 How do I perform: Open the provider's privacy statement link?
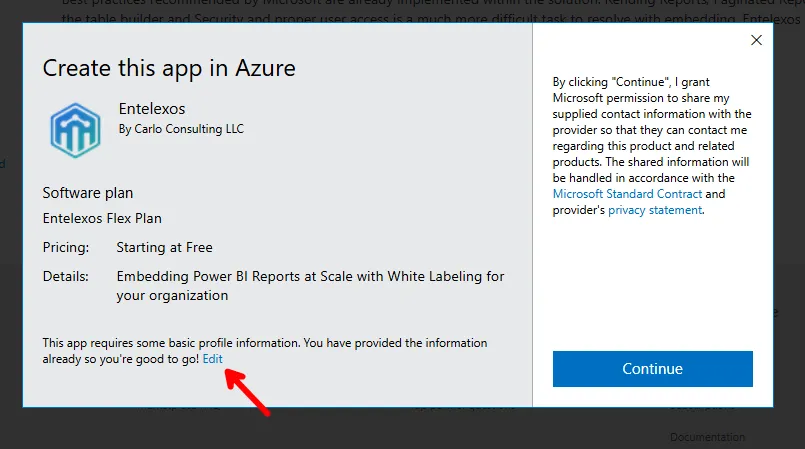[x=654, y=210]
